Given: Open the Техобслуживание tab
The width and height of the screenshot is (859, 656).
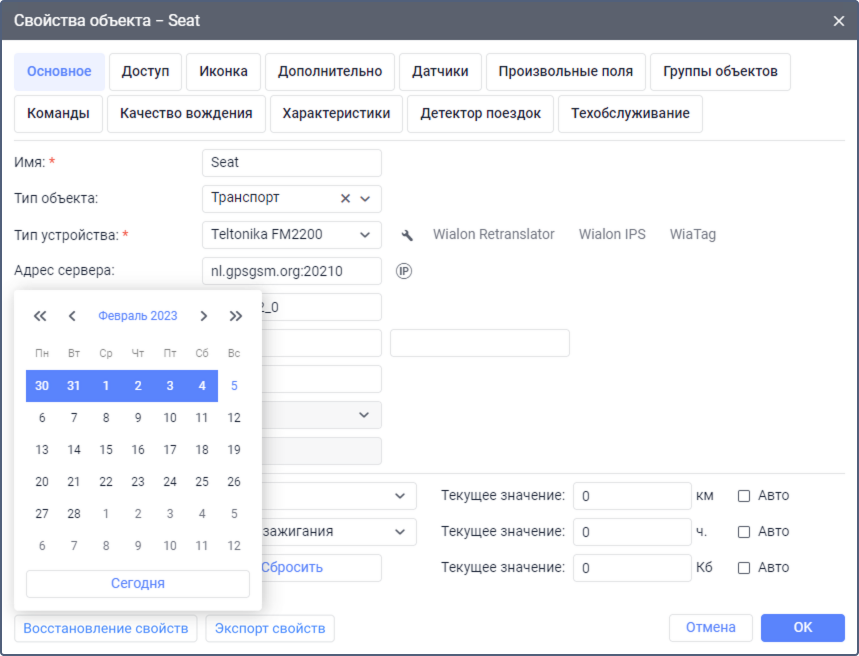Looking at the screenshot, I should (630, 114).
